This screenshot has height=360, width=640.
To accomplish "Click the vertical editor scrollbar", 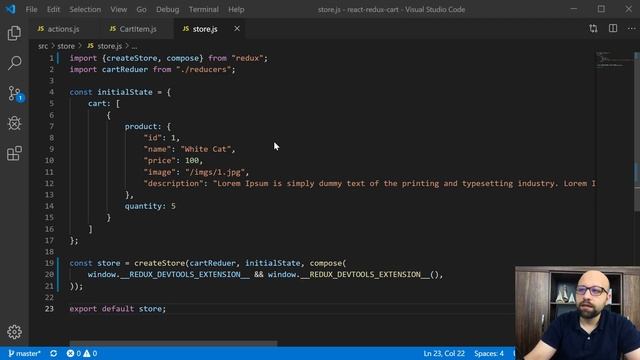I will click(637, 132).
